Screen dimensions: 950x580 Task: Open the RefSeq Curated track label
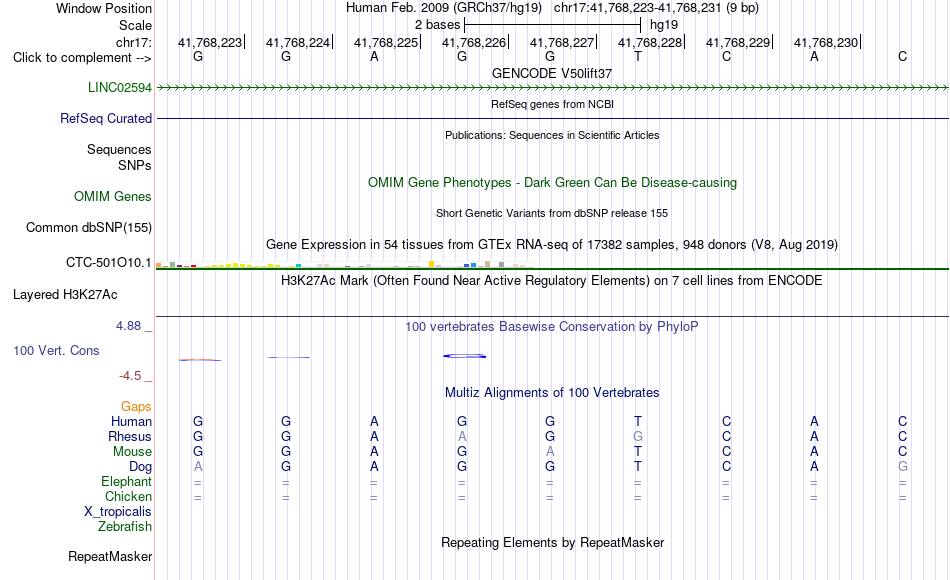(x=106, y=118)
